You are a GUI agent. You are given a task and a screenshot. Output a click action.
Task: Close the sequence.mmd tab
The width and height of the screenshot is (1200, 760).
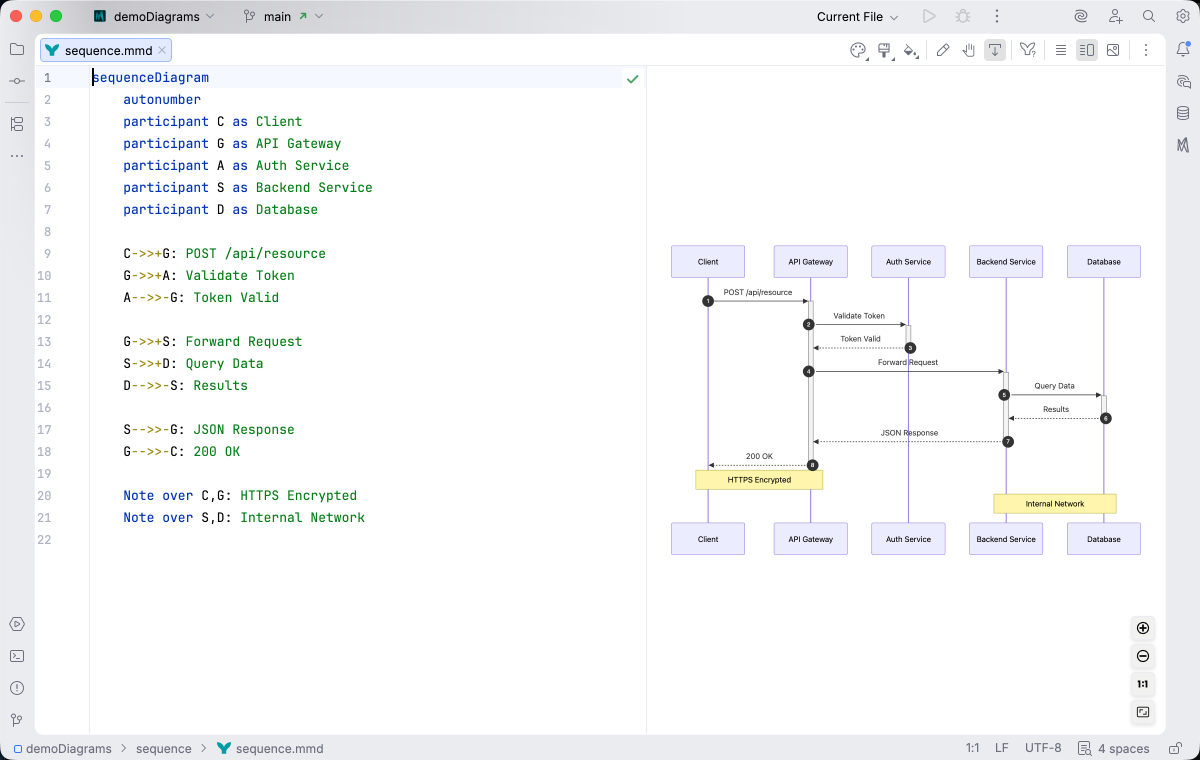162,50
